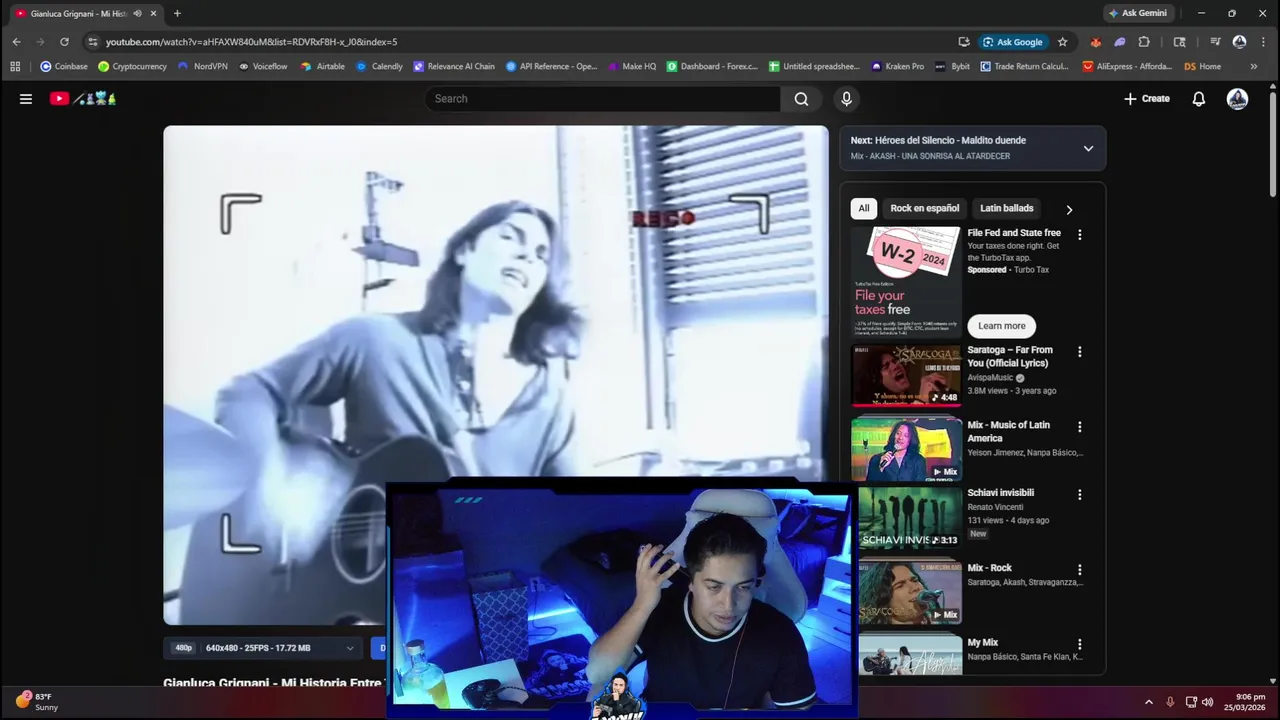Screen dimensions: 1280x720
Task: Expand the Next: Héroes del Silencio playlist panel
Action: [x=1088, y=148]
